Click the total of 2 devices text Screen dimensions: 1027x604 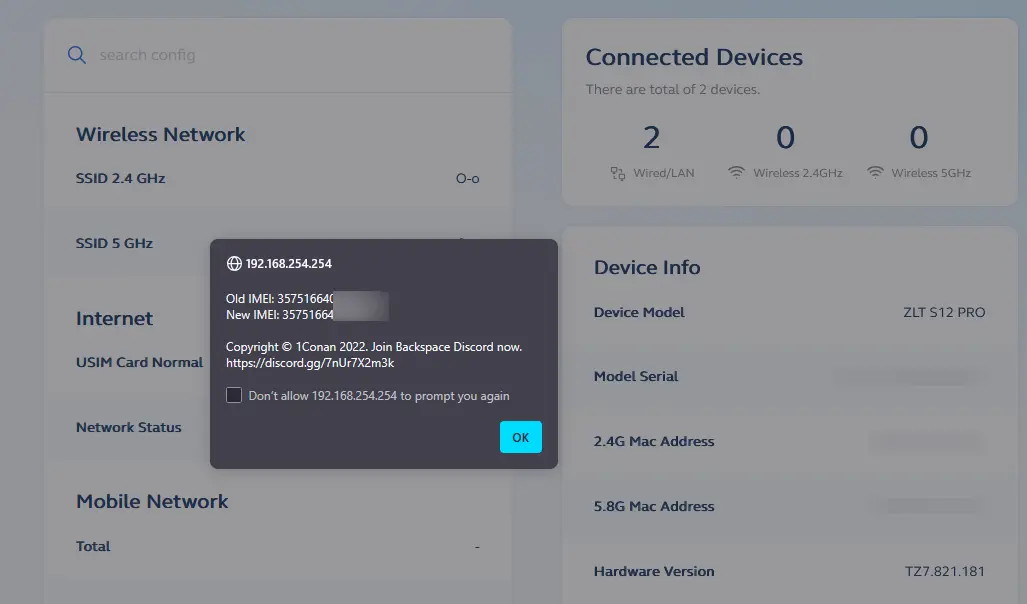(x=673, y=89)
